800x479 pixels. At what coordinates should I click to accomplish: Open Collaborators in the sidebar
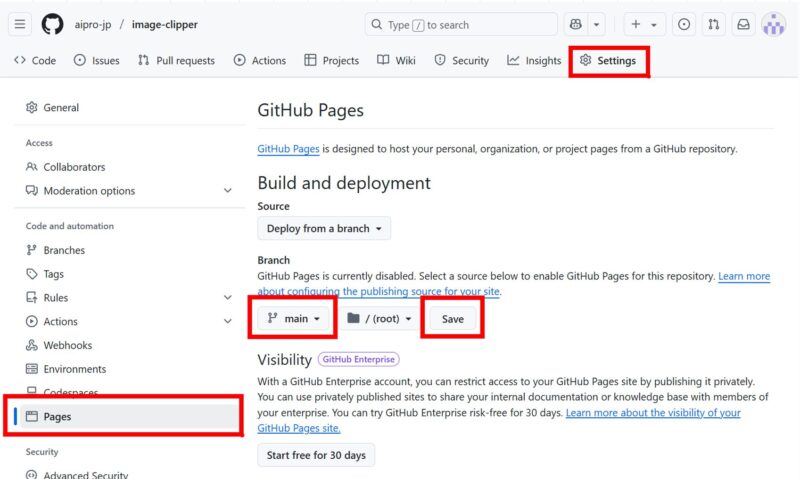(130, 167)
